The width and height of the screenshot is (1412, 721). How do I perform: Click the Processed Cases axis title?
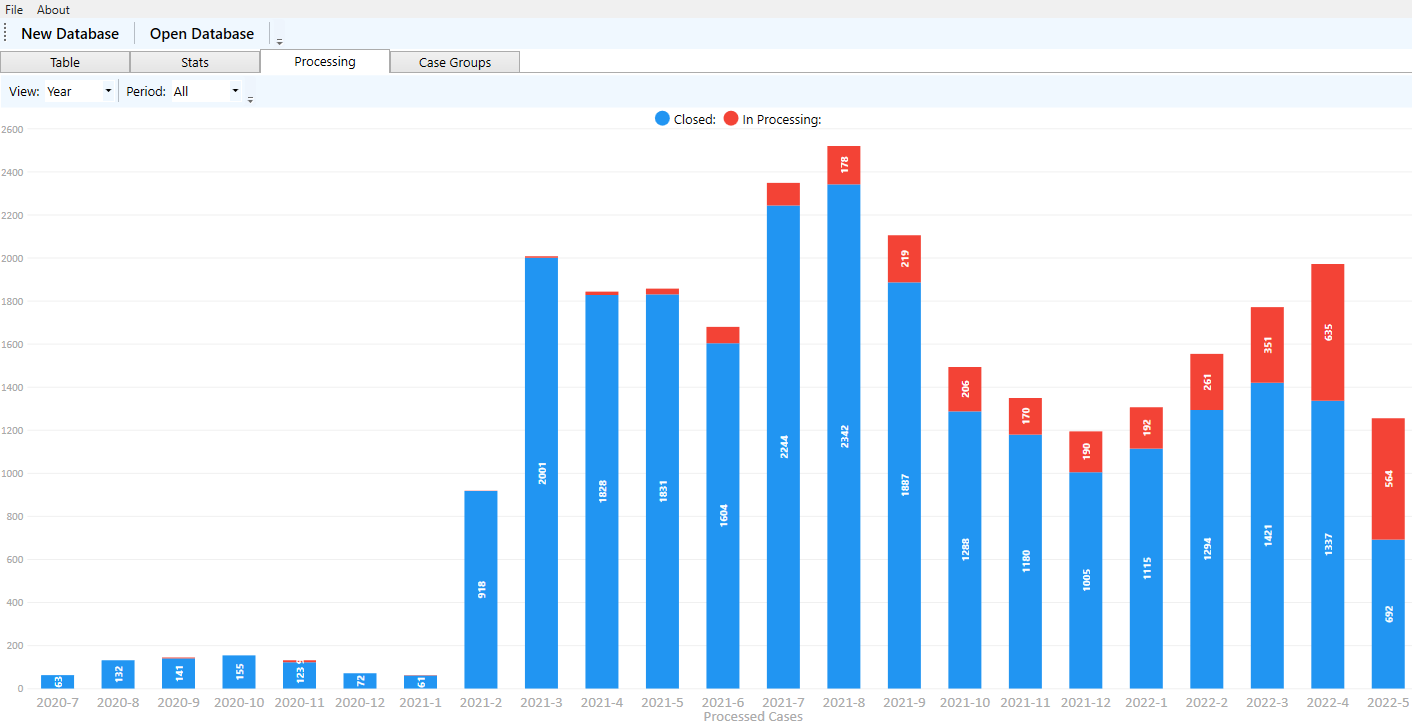pyautogui.click(x=753, y=716)
